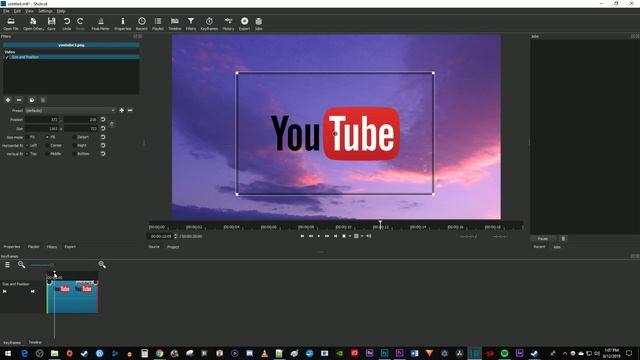Zoom out the keyframes timeline
Screen dimensions: 640x360
pos(21,265)
